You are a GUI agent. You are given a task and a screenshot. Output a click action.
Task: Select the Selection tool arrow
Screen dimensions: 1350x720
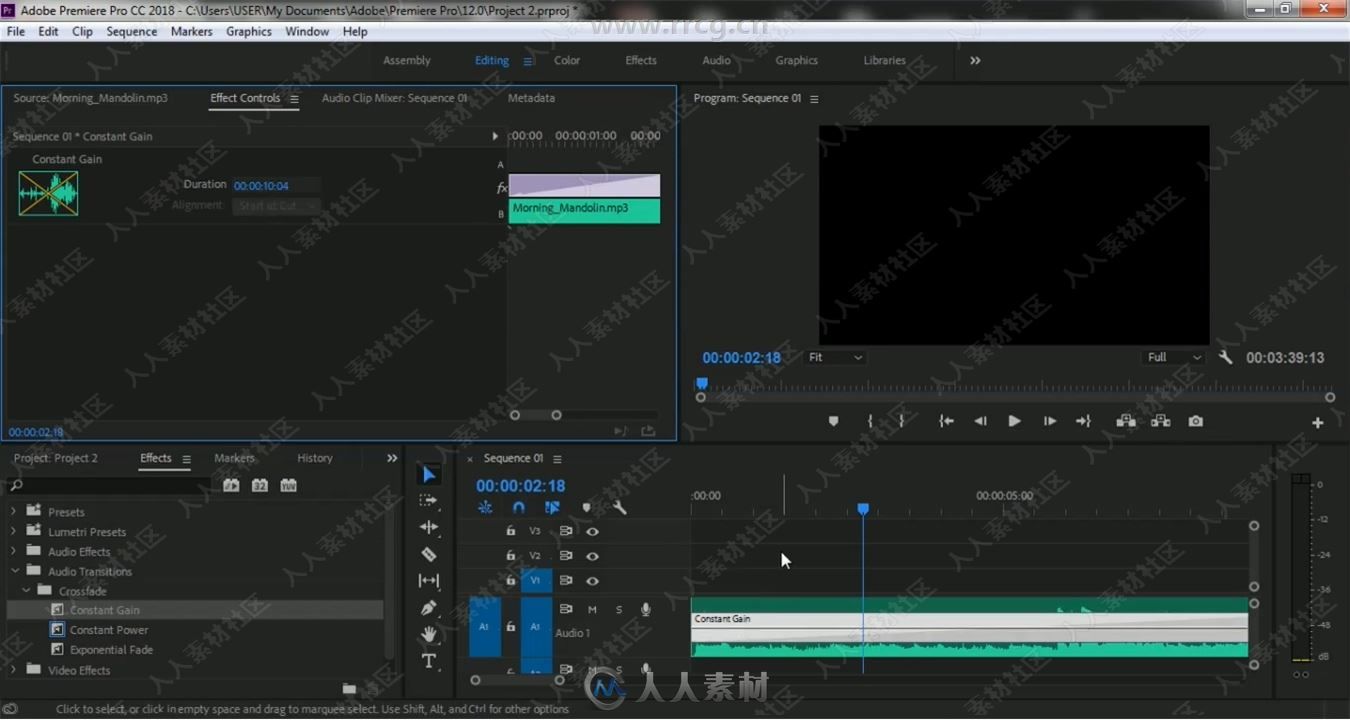click(x=429, y=474)
